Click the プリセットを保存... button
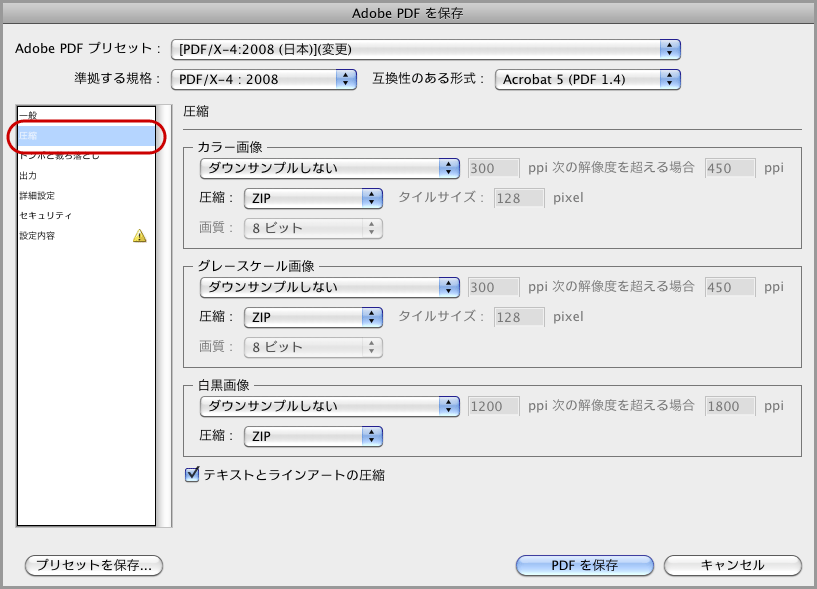The height and width of the screenshot is (589, 817). coord(94,565)
